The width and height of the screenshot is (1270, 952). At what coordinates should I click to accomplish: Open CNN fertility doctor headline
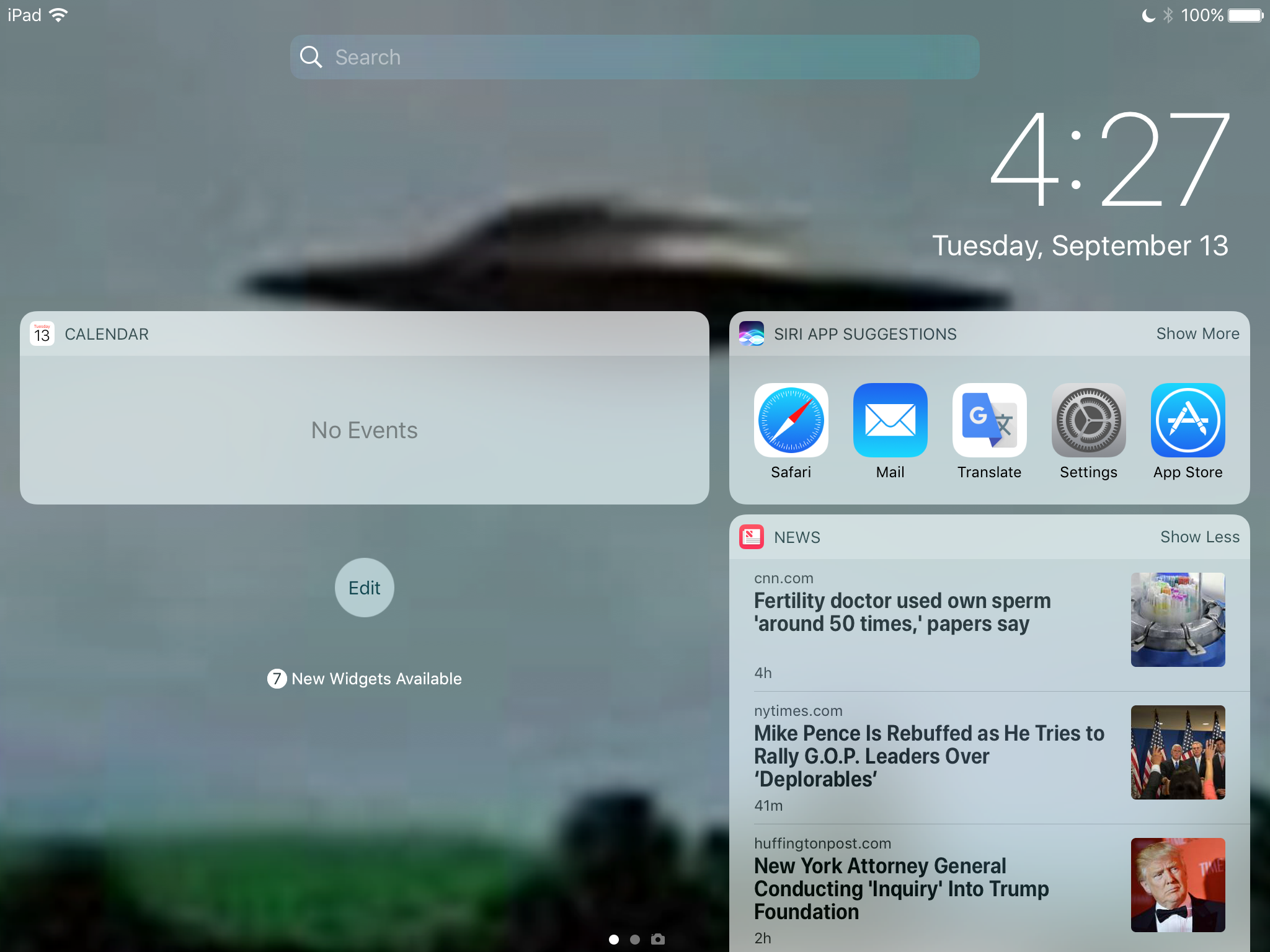point(902,612)
